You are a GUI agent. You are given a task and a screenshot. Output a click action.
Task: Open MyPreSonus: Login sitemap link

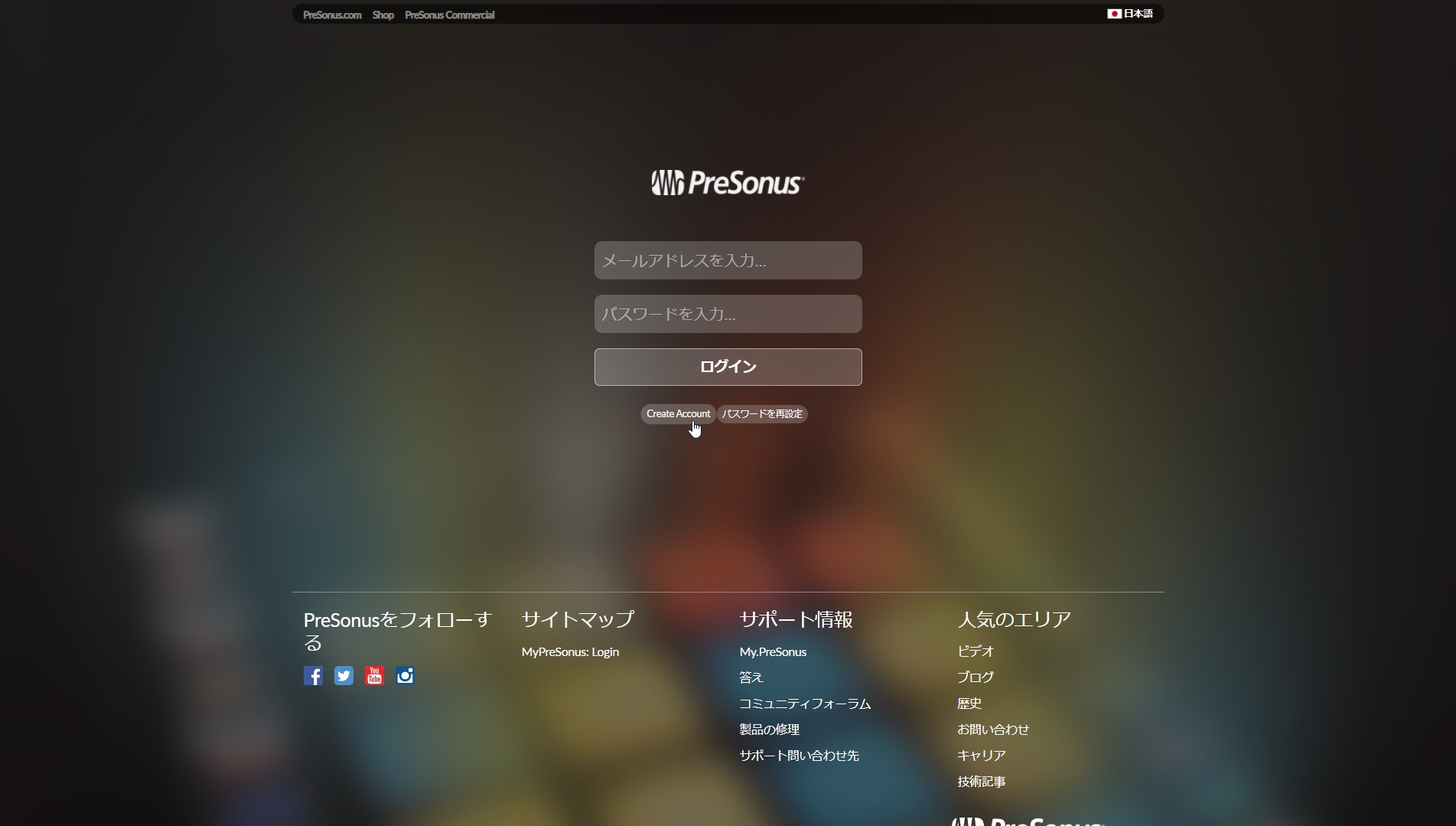(570, 652)
